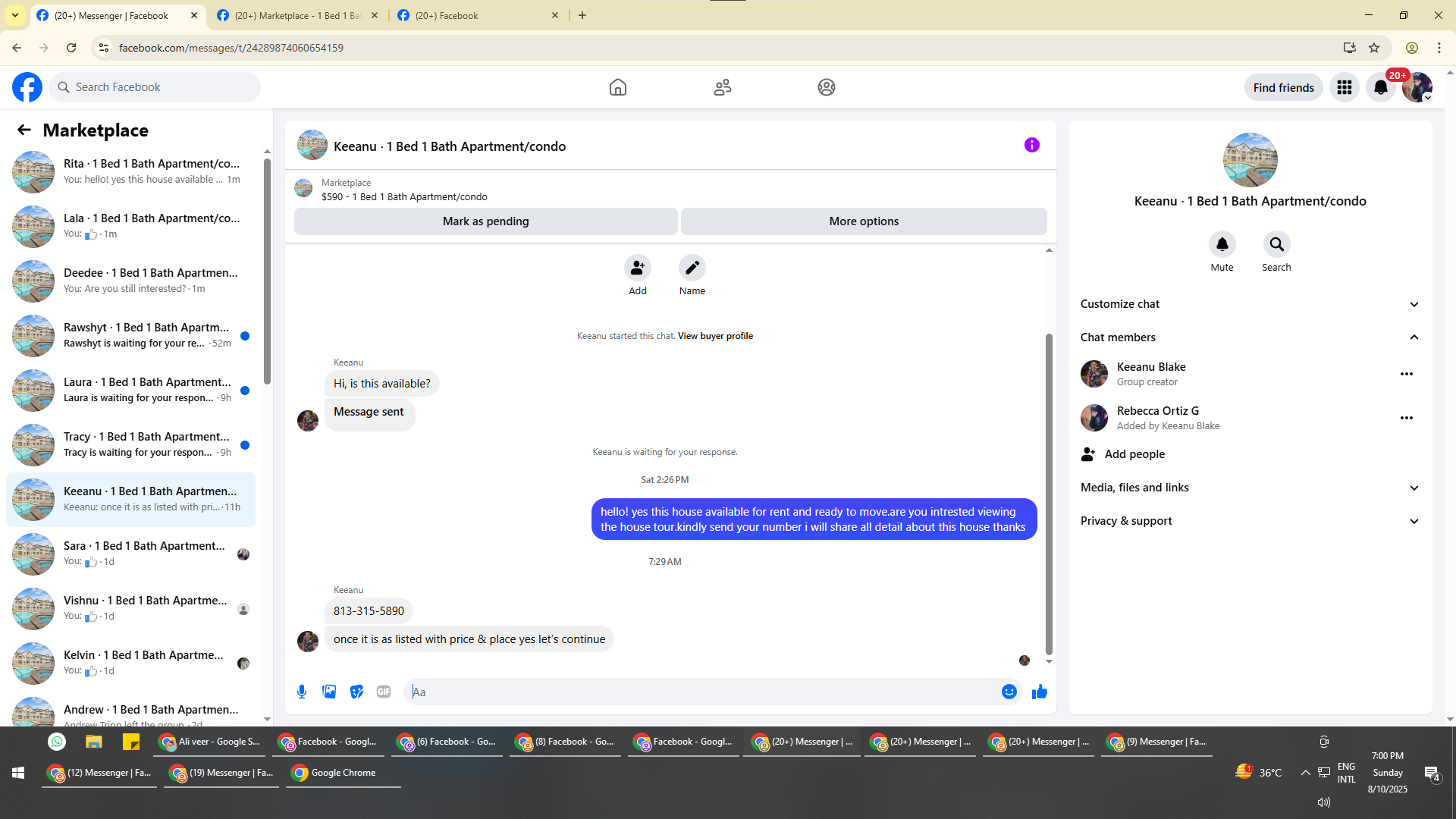
Task: Open the notifications bell
Action: tap(1380, 87)
